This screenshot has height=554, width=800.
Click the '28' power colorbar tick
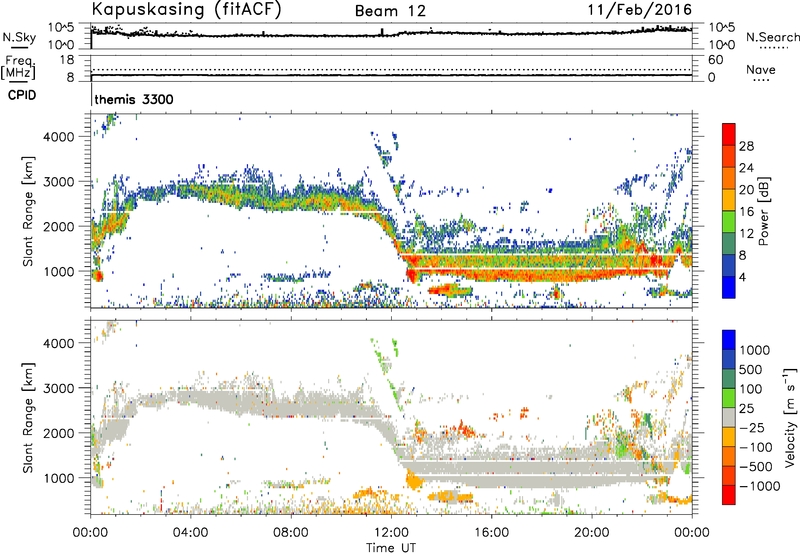(746, 146)
